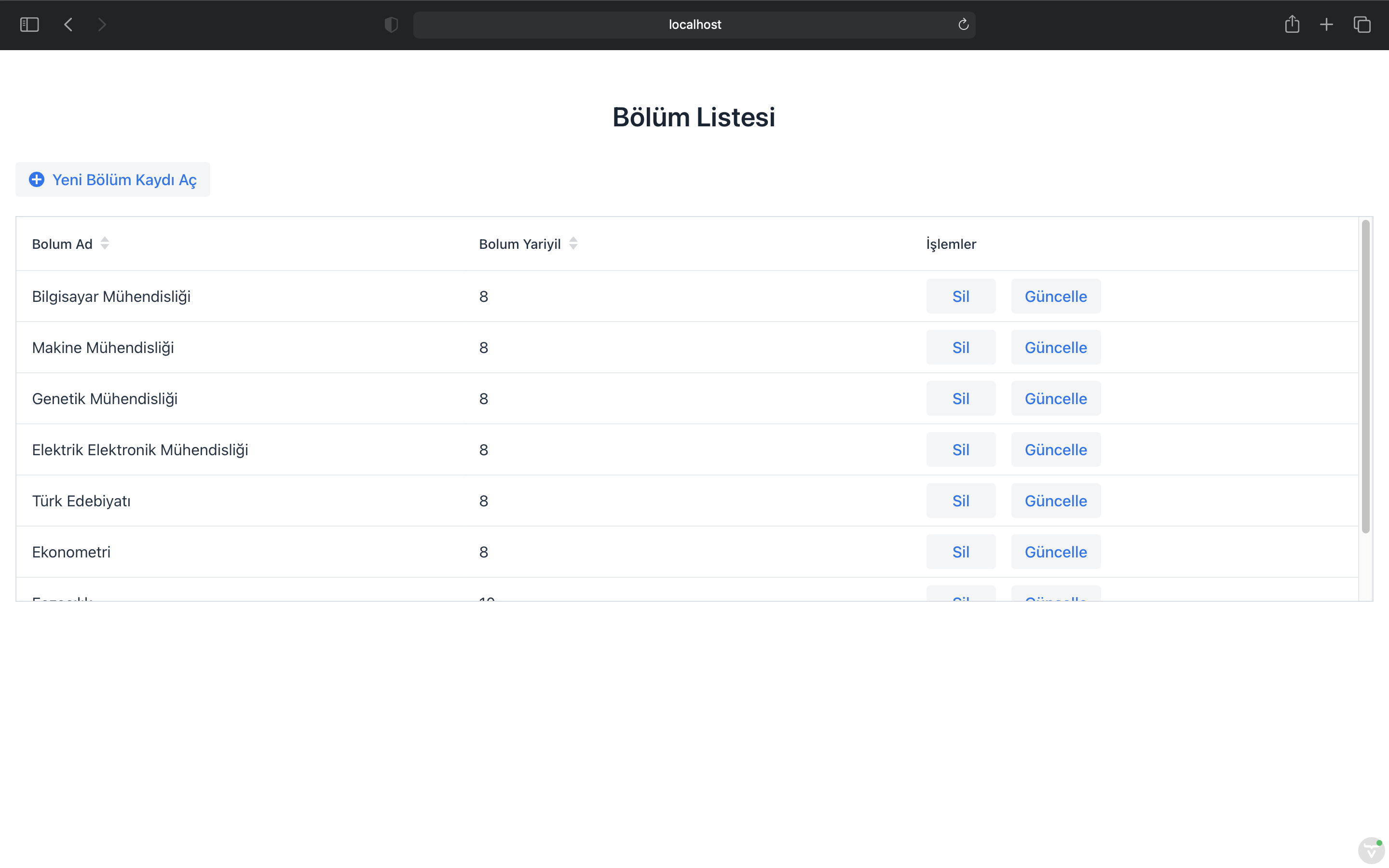The height and width of the screenshot is (868, 1389).
Task: Sort table by Bolum Ad arrows
Action: pos(105,244)
